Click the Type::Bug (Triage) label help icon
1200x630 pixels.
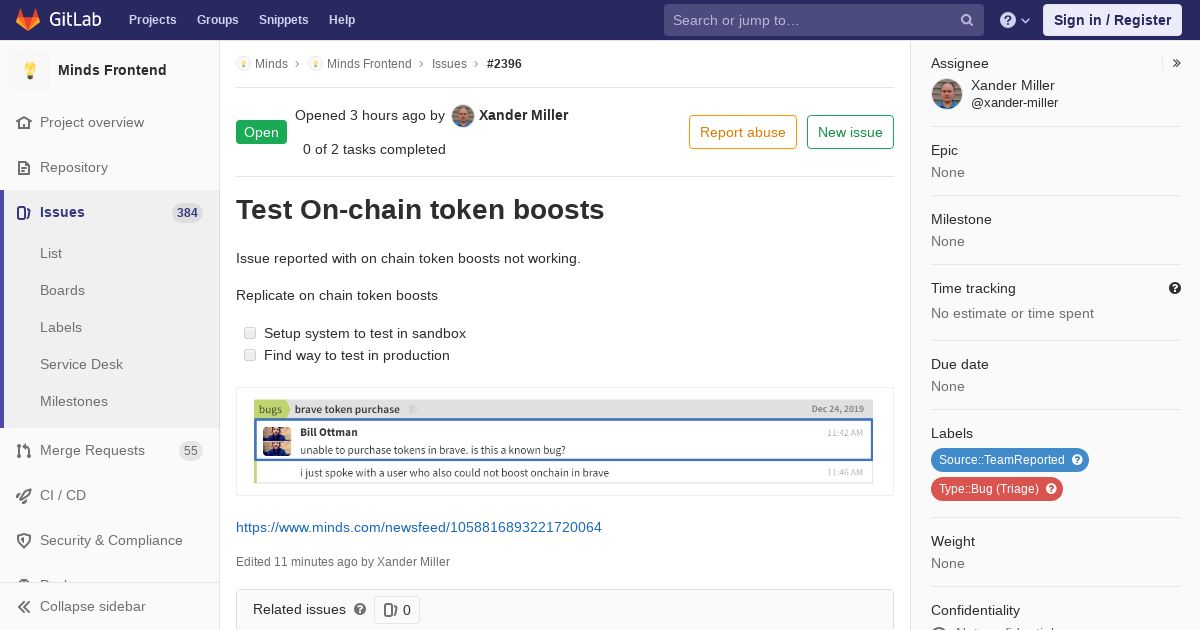(x=1051, y=489)
